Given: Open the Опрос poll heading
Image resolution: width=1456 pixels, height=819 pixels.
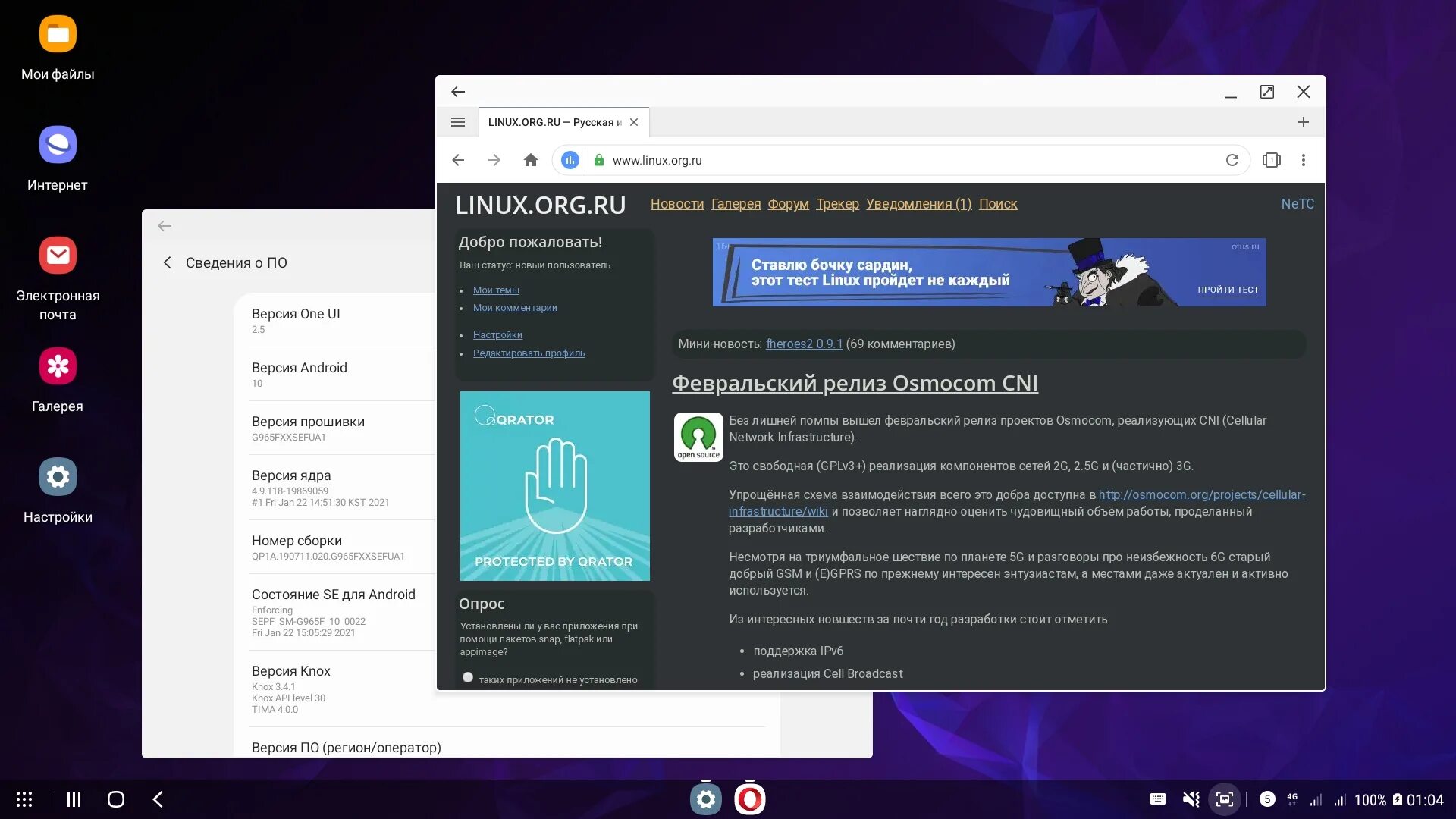Looking at the screenshot, I should pyautogui.click(x=482, y=604).
